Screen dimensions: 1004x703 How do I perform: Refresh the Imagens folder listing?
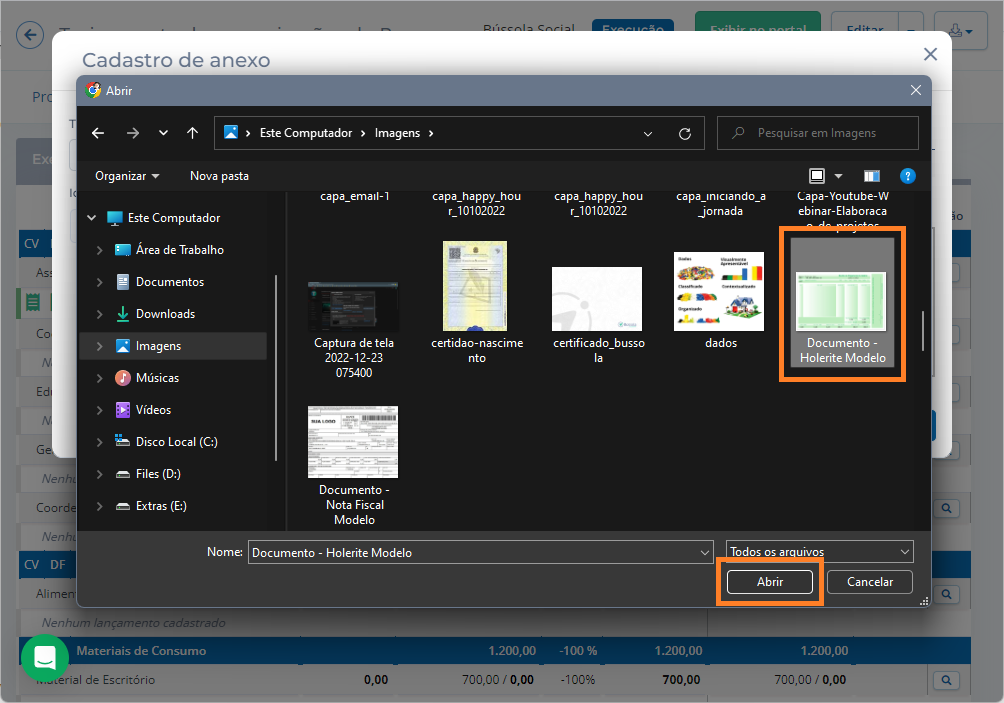coord(684,133)
